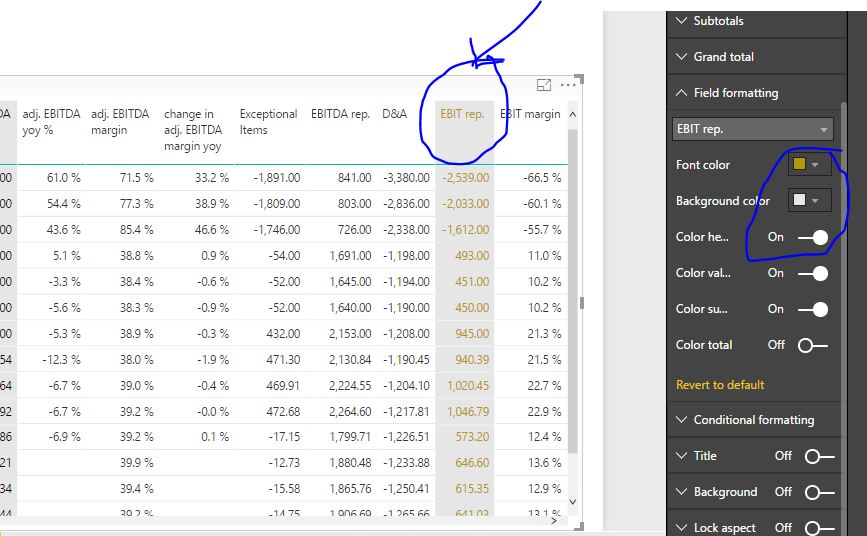
Task: Click the horizontal scroll right arrow
Action: (x=554, y=521)
